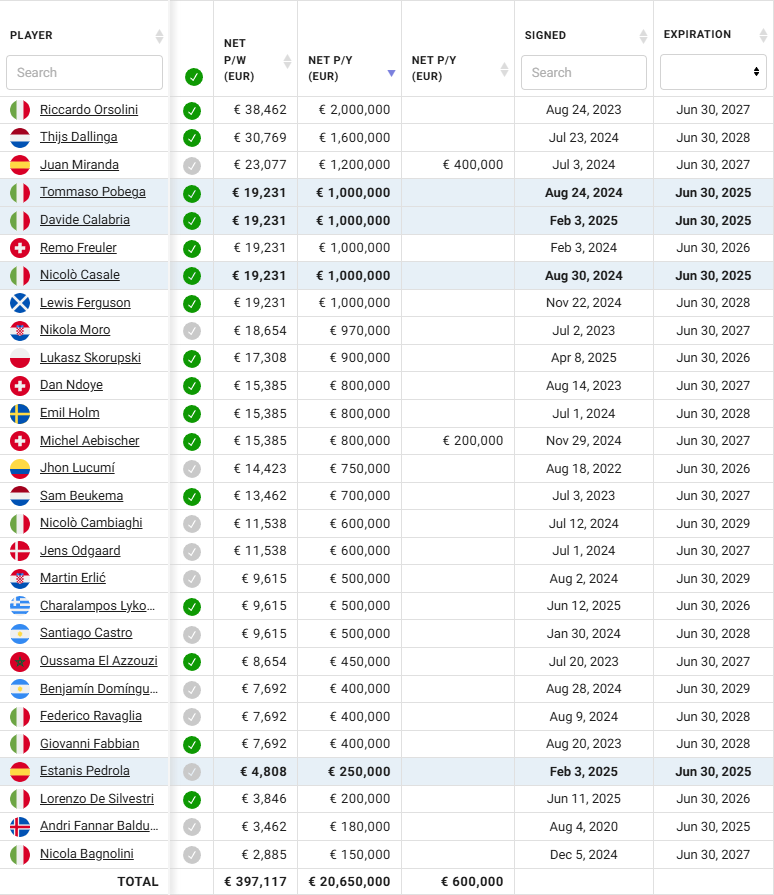Open Estanis Pedrola player link
The width and height of the screenshot is (774, 895).
click(84, 771)
